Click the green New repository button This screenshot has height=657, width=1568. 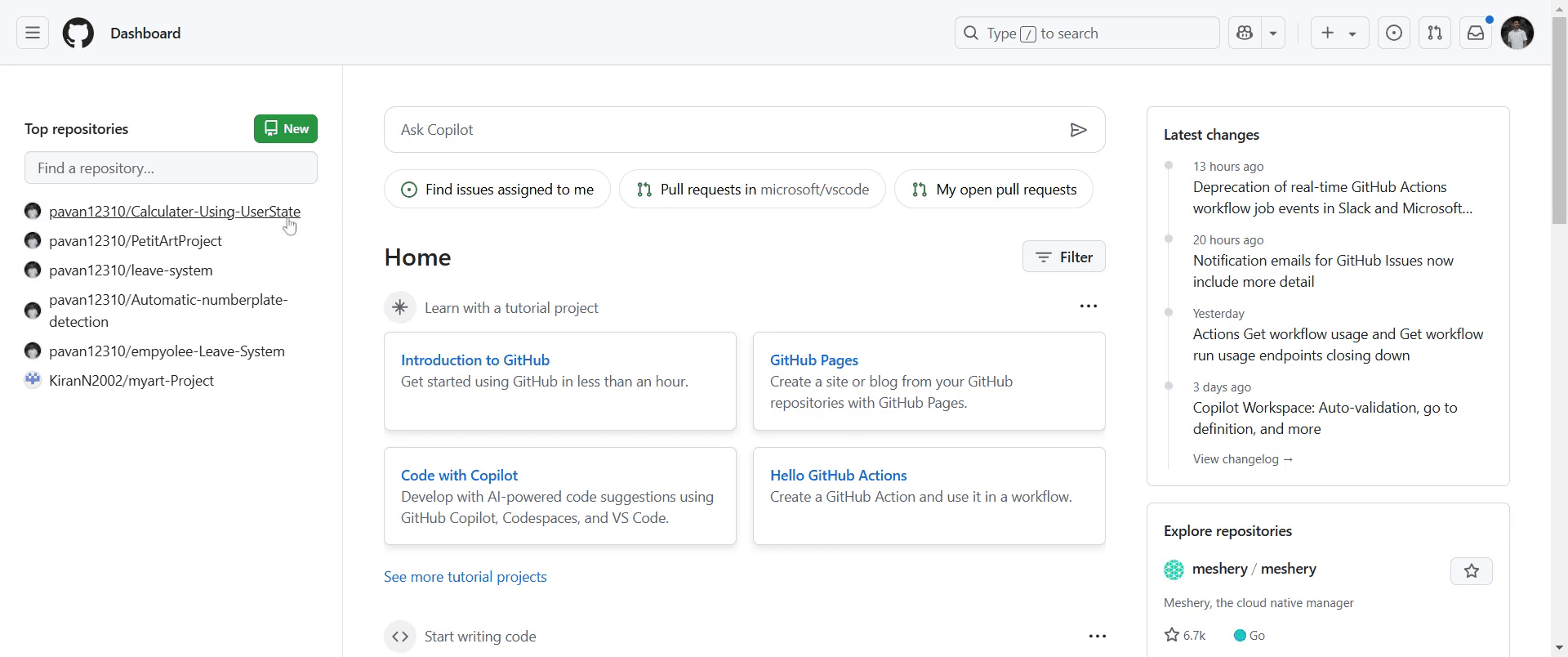286,129
